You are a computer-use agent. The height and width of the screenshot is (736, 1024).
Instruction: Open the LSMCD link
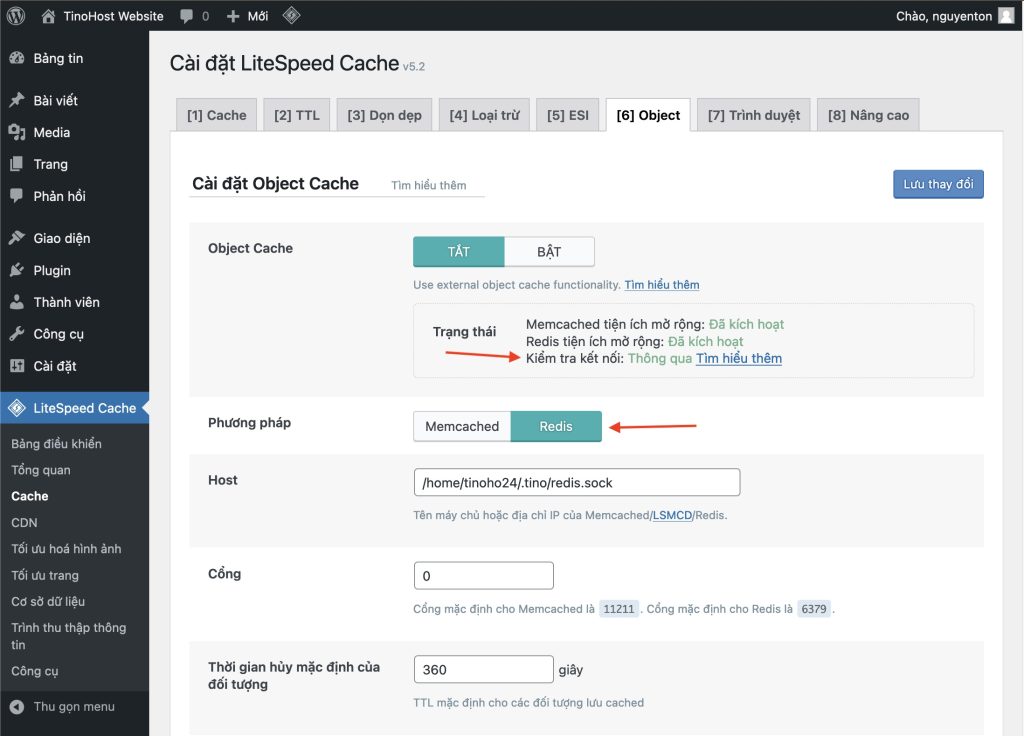coord(672,515)
